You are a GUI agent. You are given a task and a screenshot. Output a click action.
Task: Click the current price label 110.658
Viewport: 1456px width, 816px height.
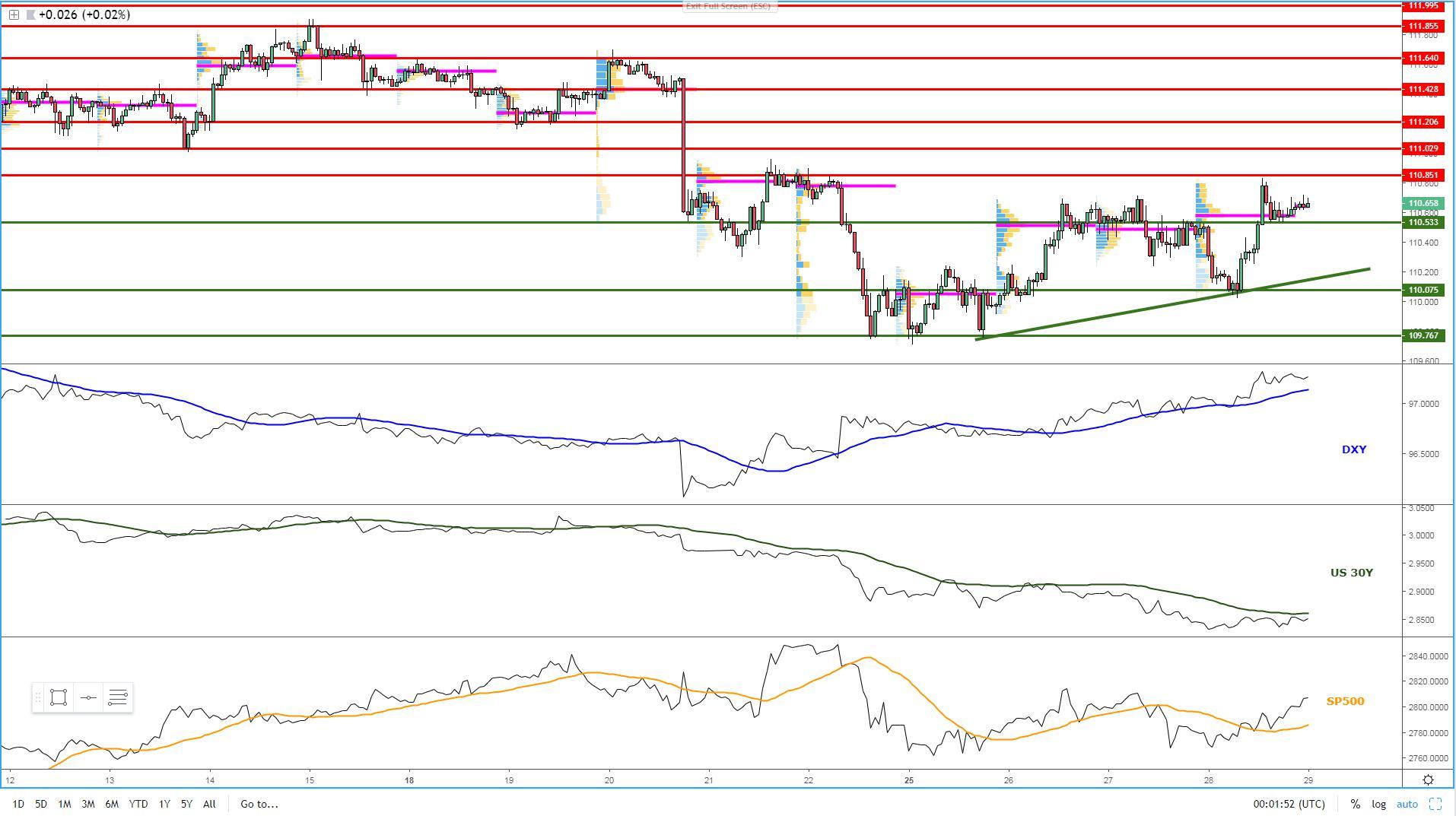tap(1423, 203)
